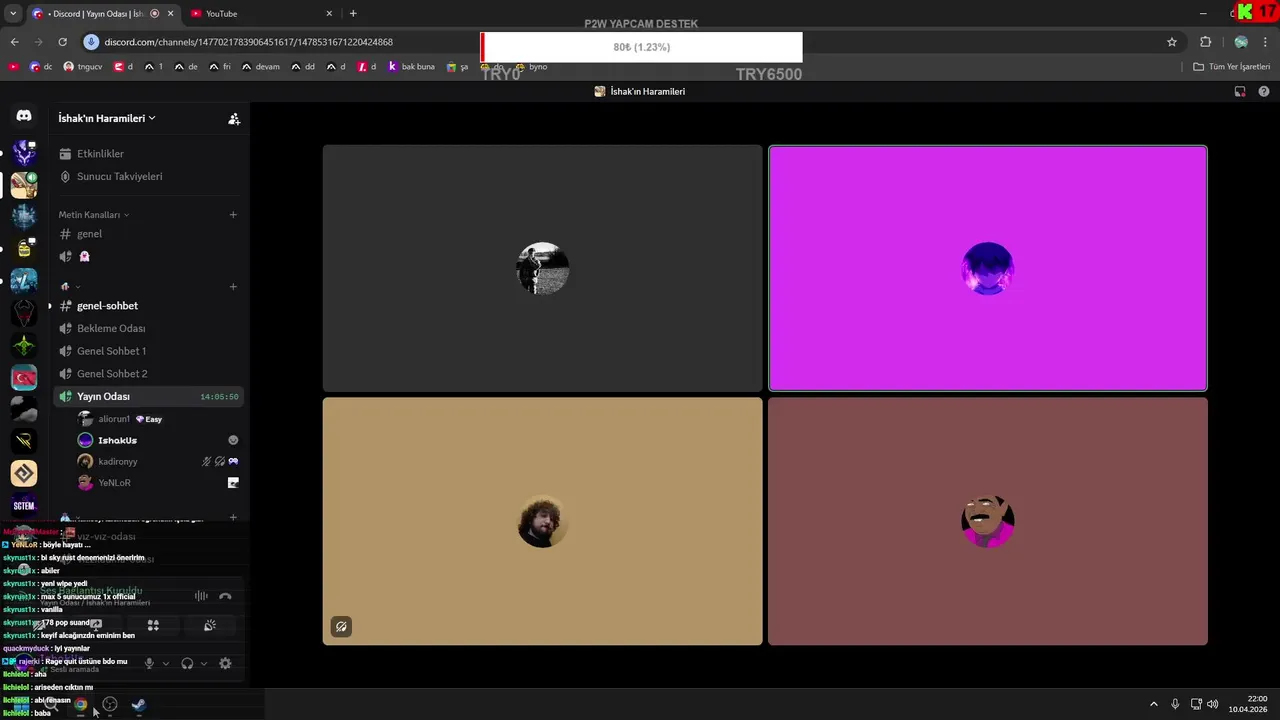
Task: Select the Discord Yayın Odası browser tab
Action: tap(102, 14)
